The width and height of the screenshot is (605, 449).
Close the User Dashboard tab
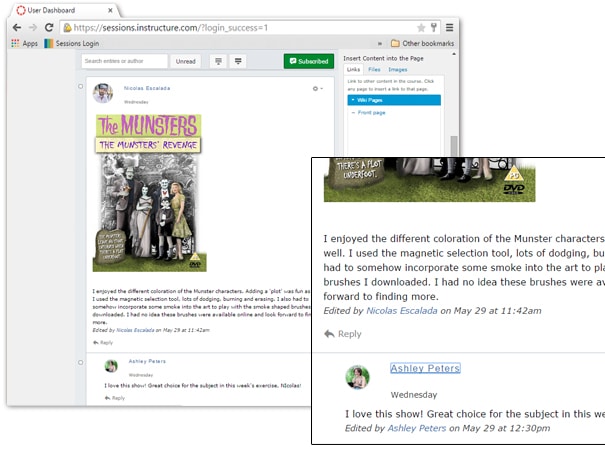tap(110, 10)
